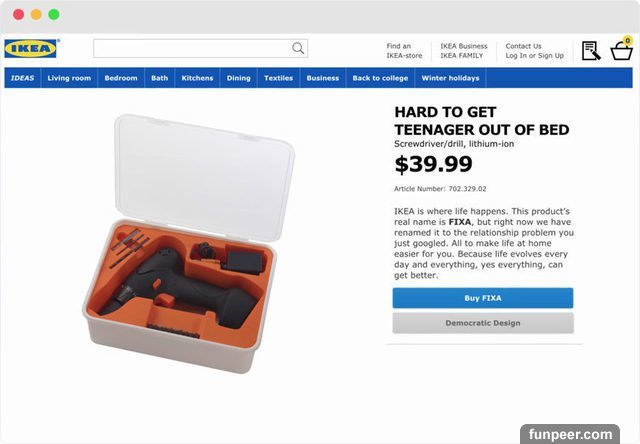This screenshot has height=444, width=640.
Task: Select Bedroom in the navigation bar
Action: tap(121, 78)
